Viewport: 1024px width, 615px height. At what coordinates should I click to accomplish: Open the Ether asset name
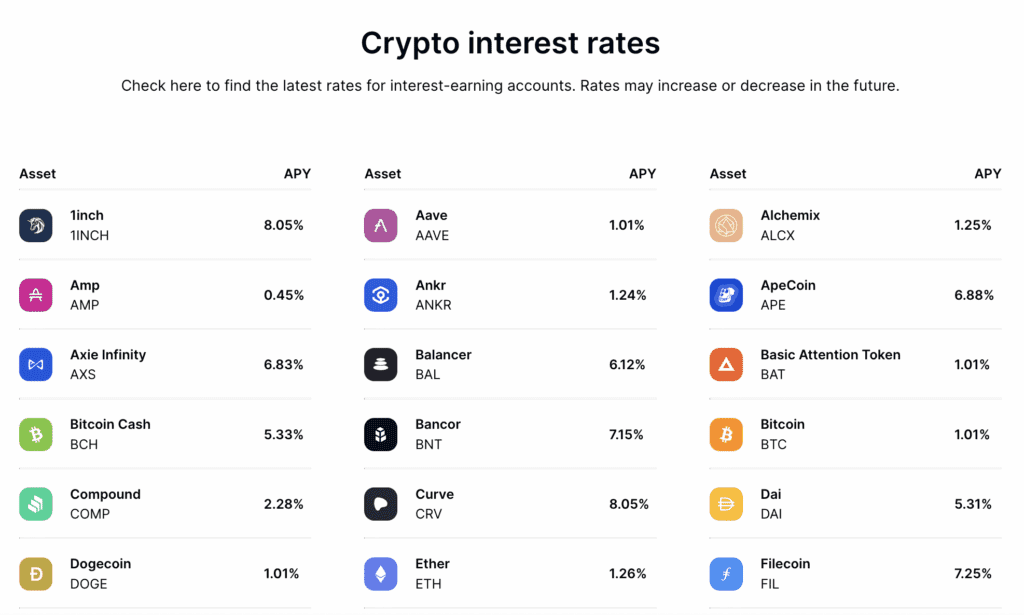tap(432, 564)
